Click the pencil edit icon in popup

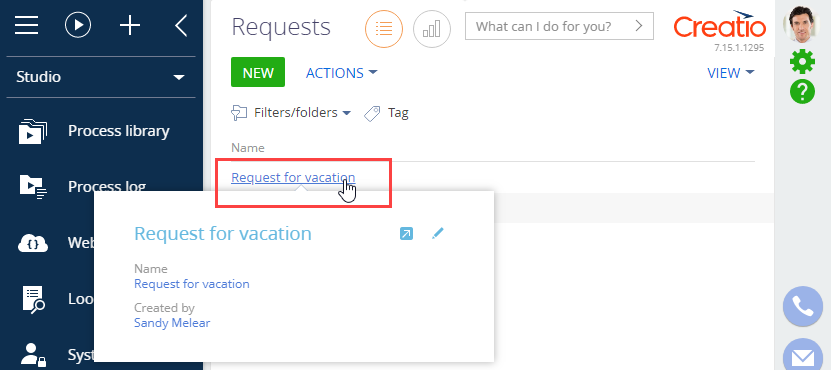[x=437, y=233]
